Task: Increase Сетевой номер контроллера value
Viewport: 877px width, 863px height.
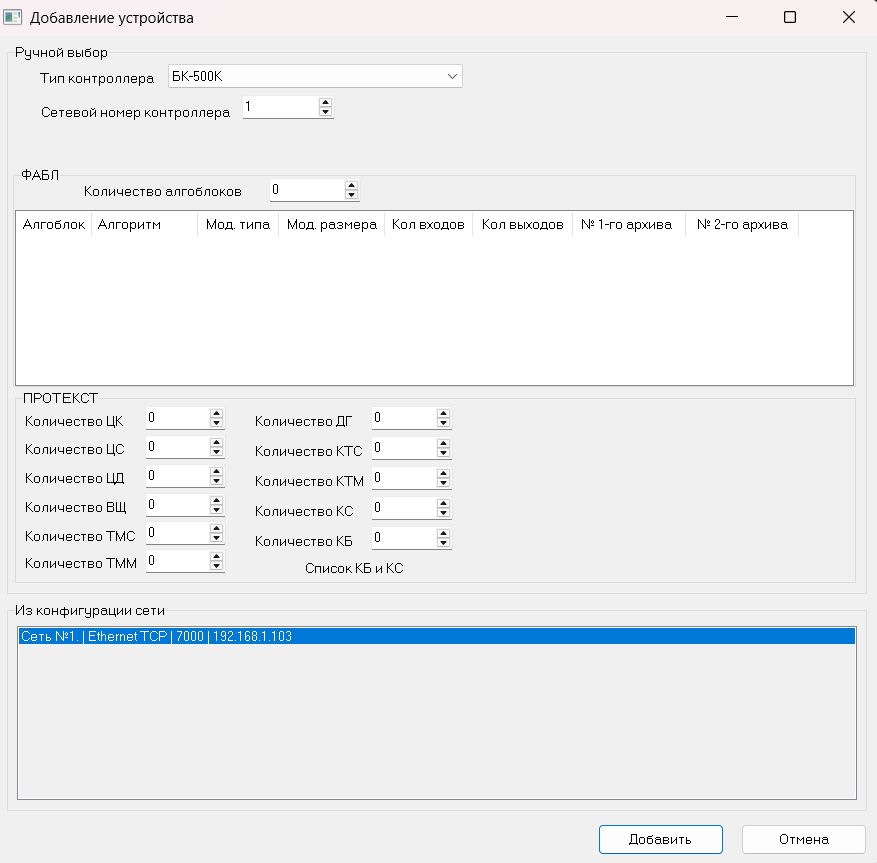Action: 325,102
